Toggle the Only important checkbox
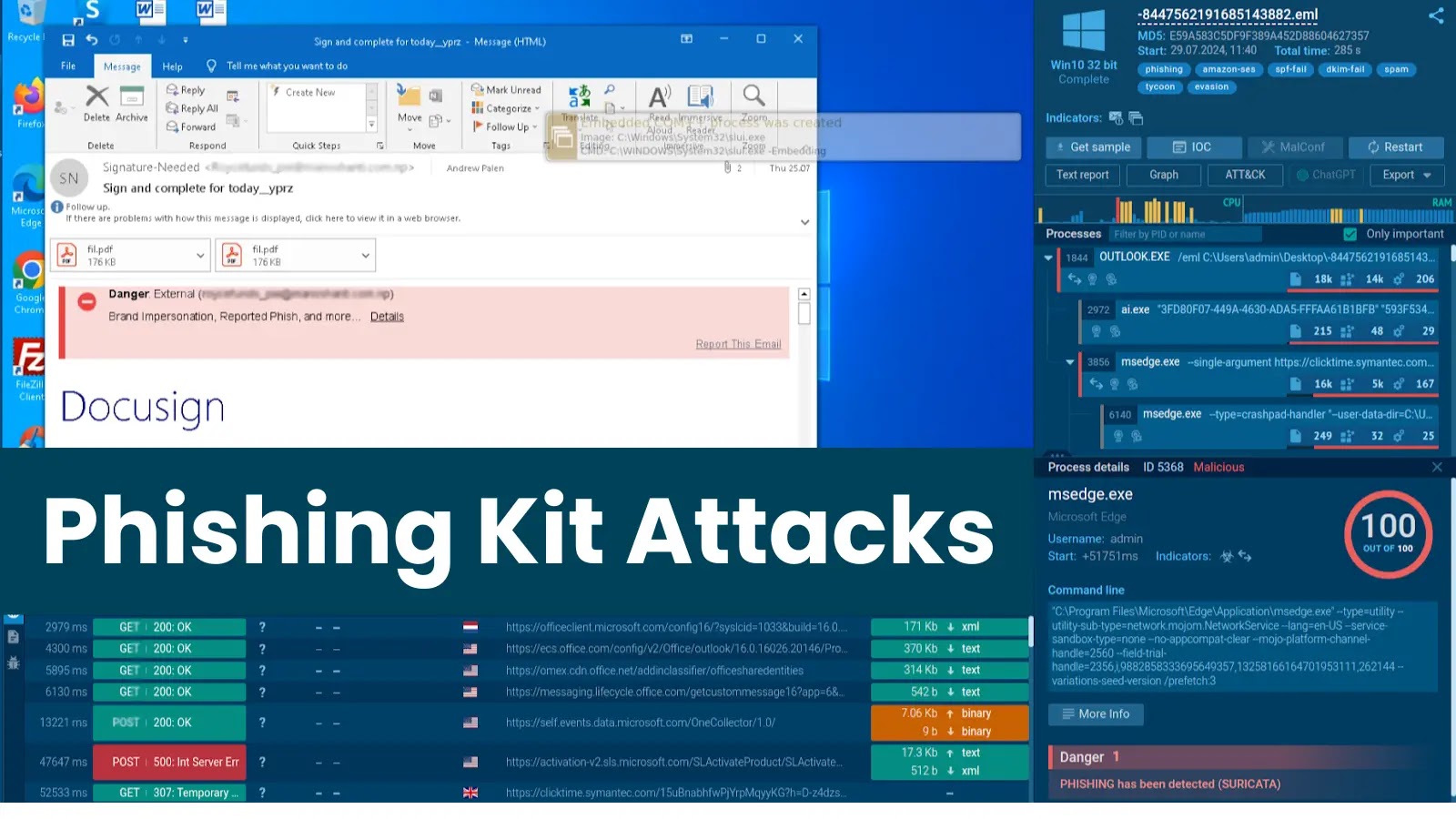Image resolution: width=1456 pixels, height=819 pixels. coord(1350,234)
